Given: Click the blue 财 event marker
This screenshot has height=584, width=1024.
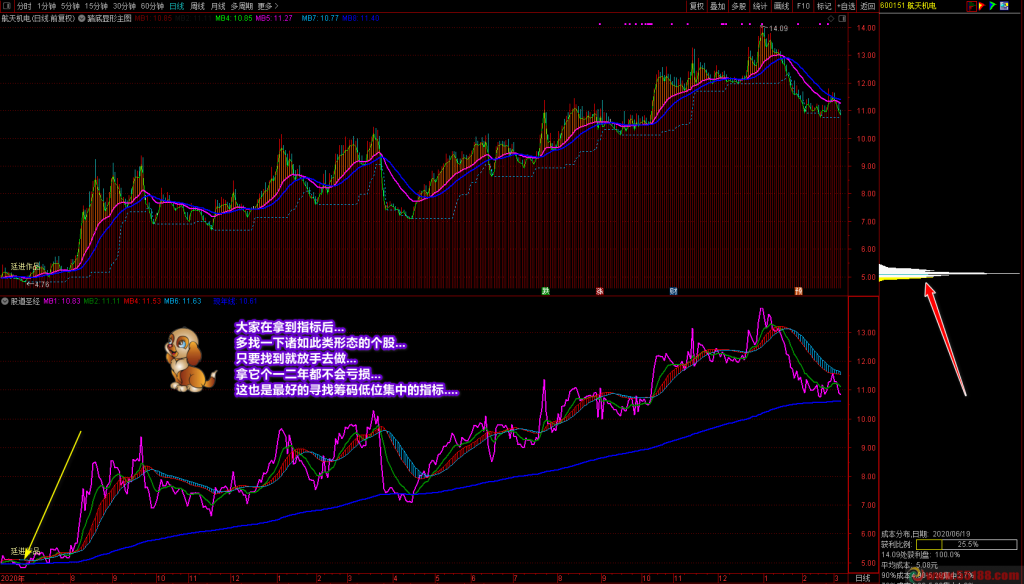Looking at the screenshot, I should pyautogui.click(x=673, y=291).
